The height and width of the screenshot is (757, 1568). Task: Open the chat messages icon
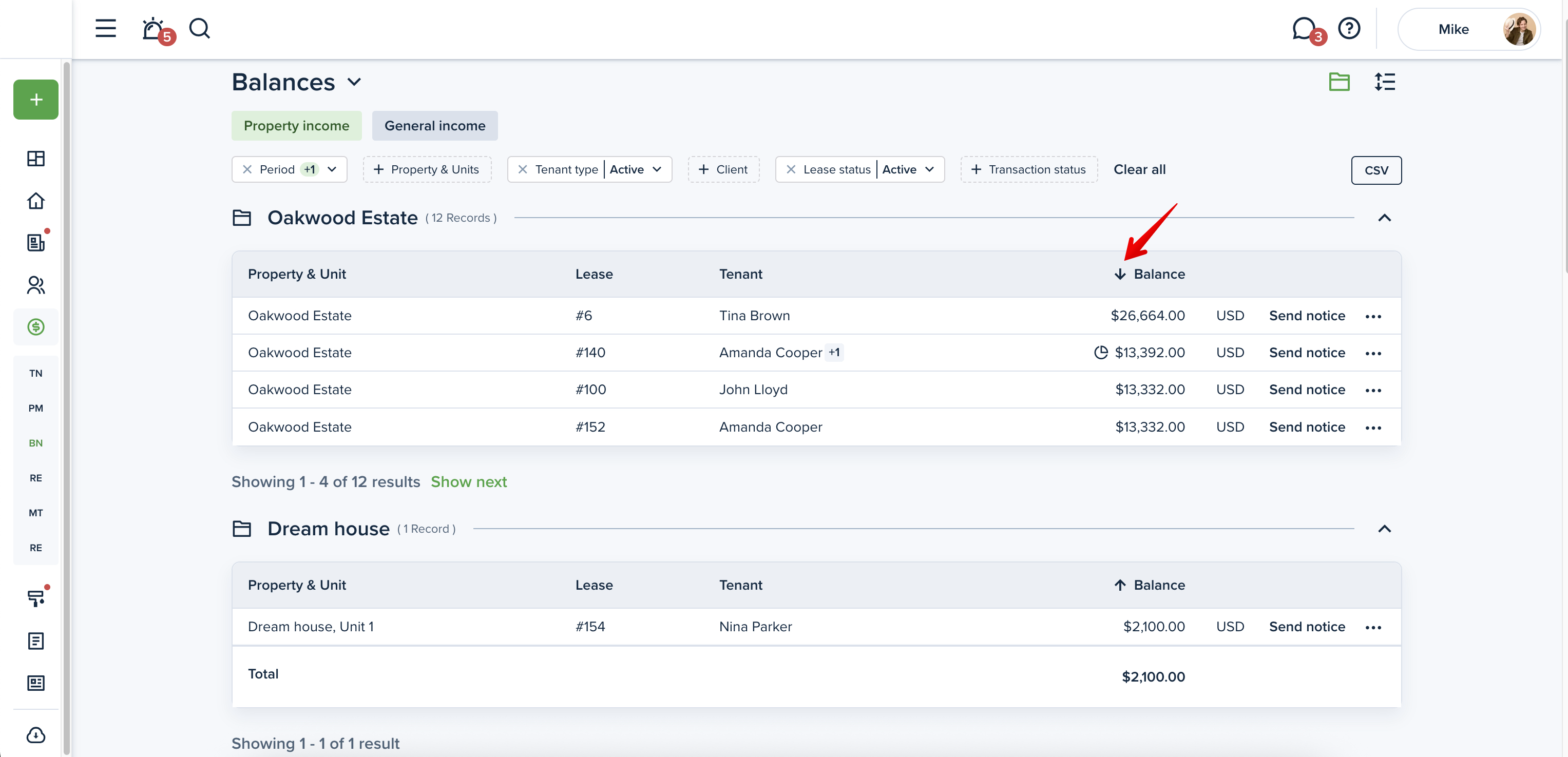(1303, 29)
